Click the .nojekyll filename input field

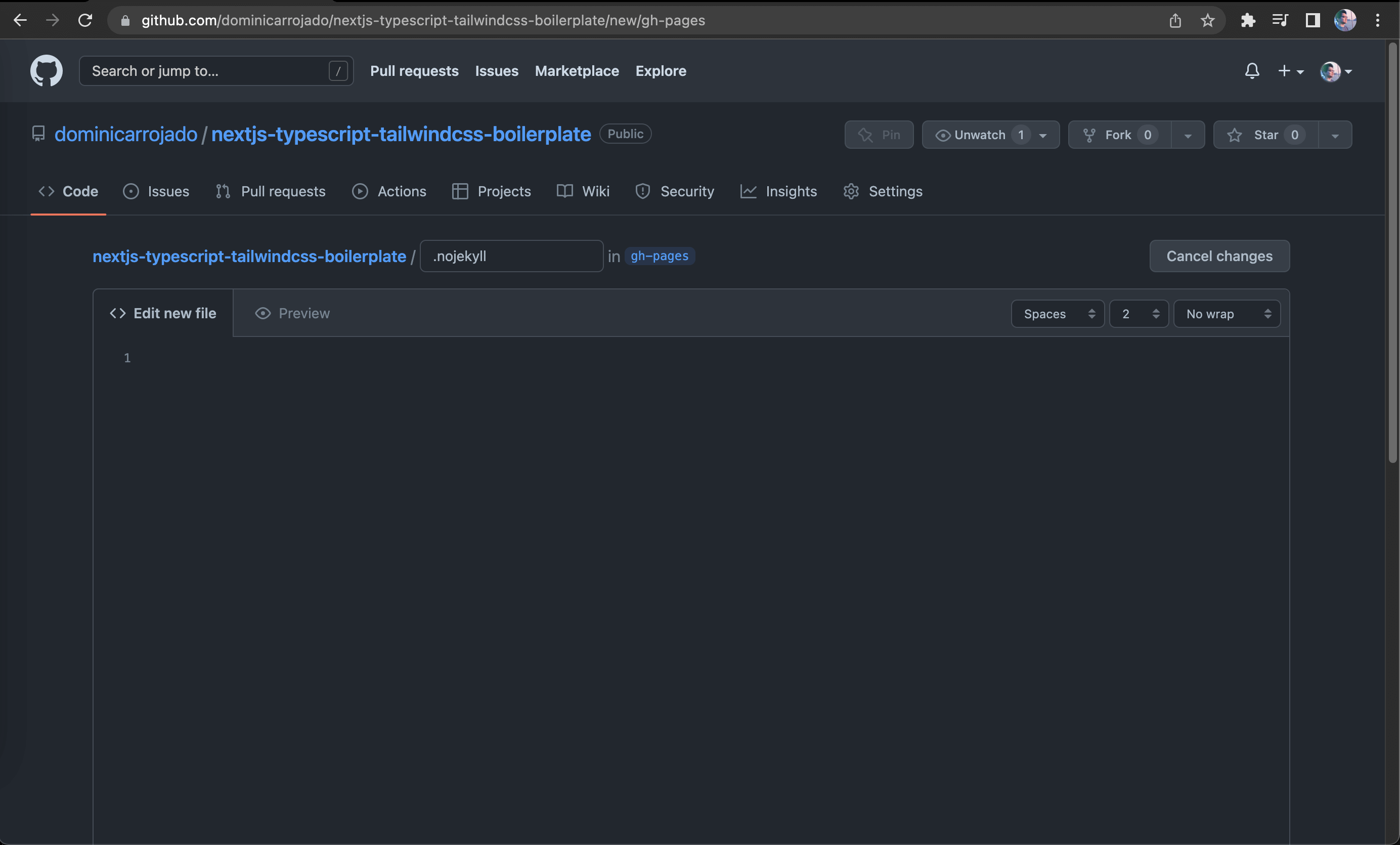point(511,256)
